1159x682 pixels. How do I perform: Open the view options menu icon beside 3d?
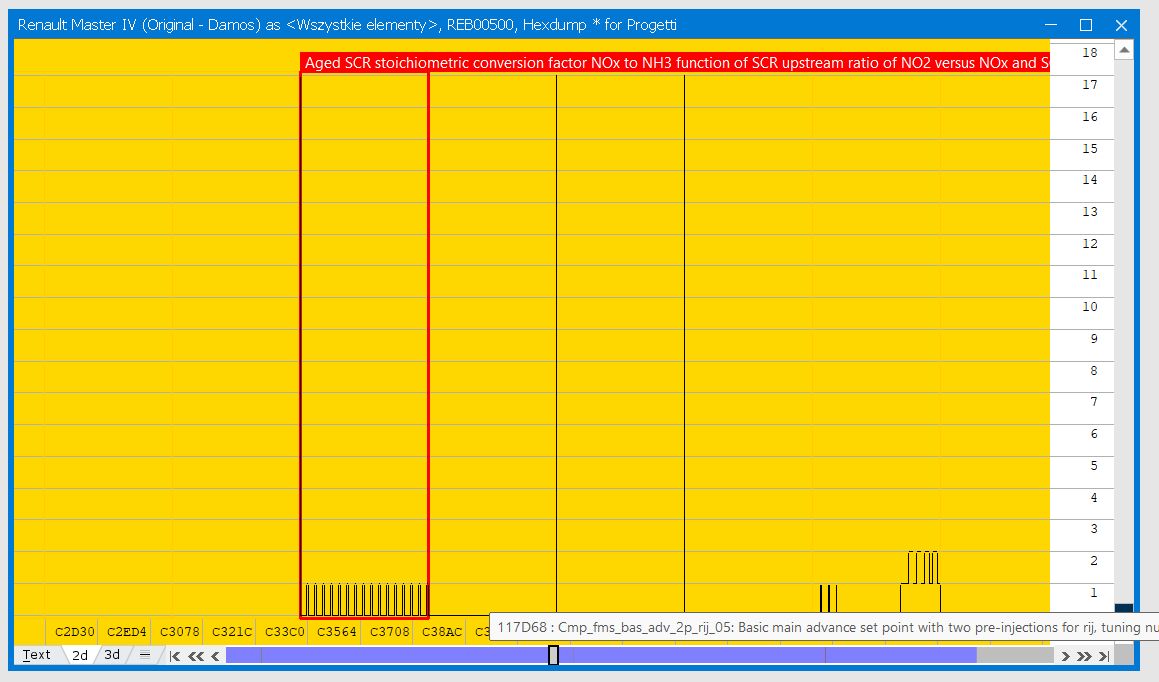click(145, 655)
